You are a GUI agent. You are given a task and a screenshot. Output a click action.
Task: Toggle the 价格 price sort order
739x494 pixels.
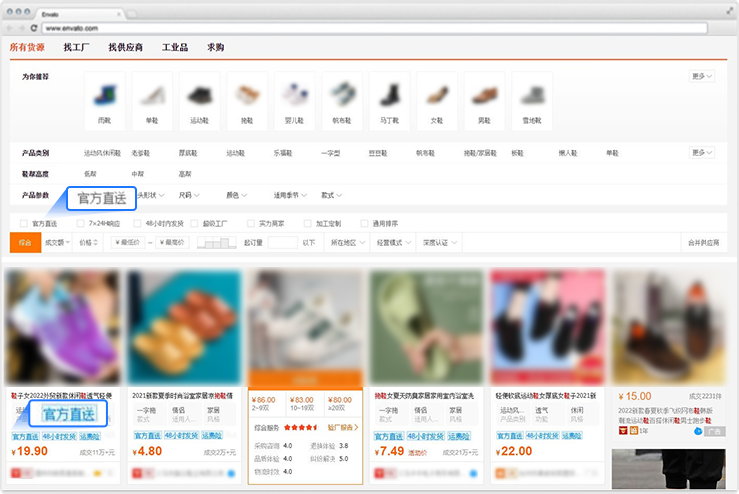[88, 243]
